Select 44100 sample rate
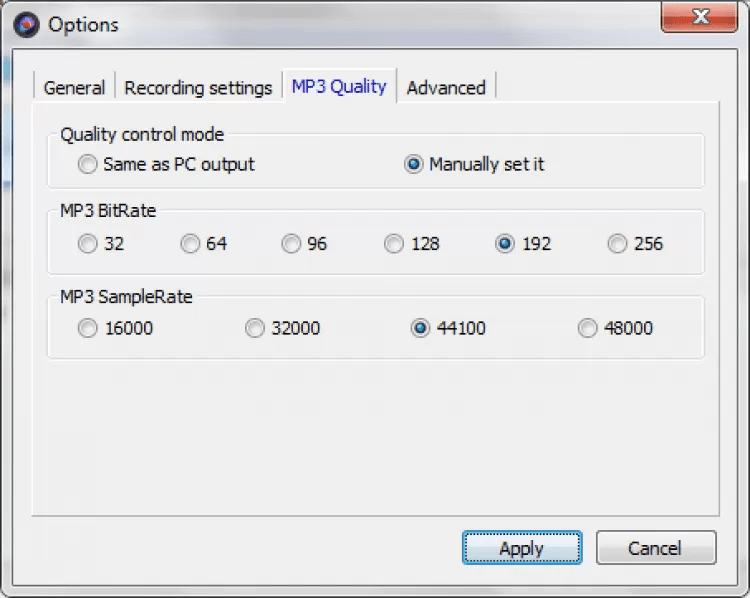The image size is (750, 598). tap(420, 328)
